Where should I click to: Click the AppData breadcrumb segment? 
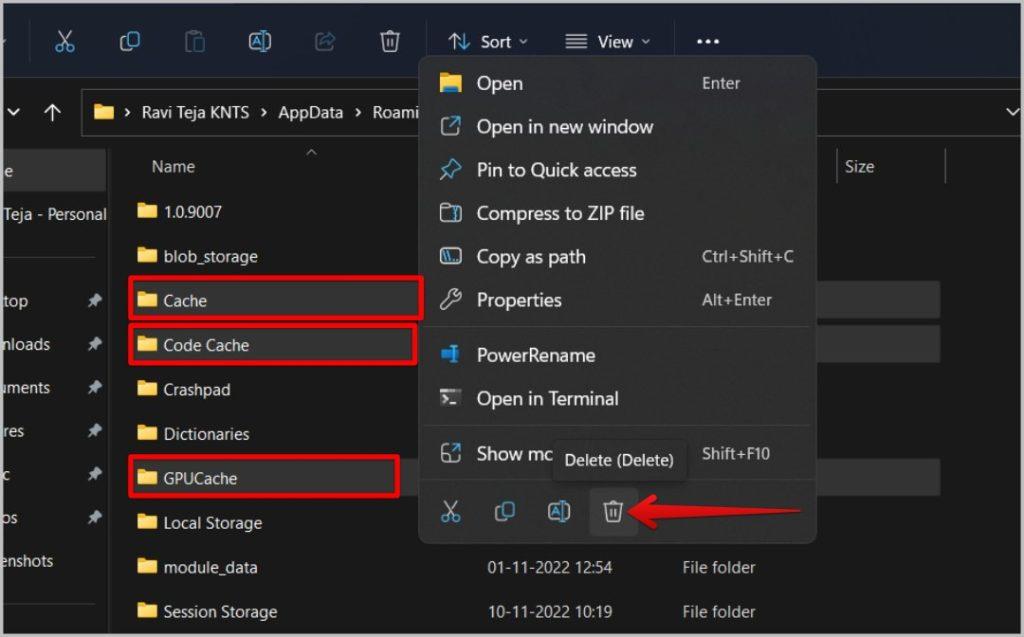click(310, 112)
